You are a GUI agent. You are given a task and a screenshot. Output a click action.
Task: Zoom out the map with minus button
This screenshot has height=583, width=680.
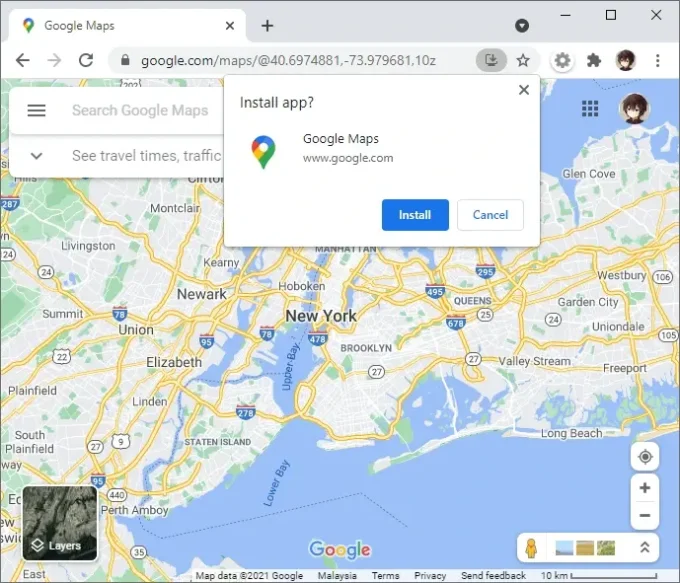click(645, 516)
